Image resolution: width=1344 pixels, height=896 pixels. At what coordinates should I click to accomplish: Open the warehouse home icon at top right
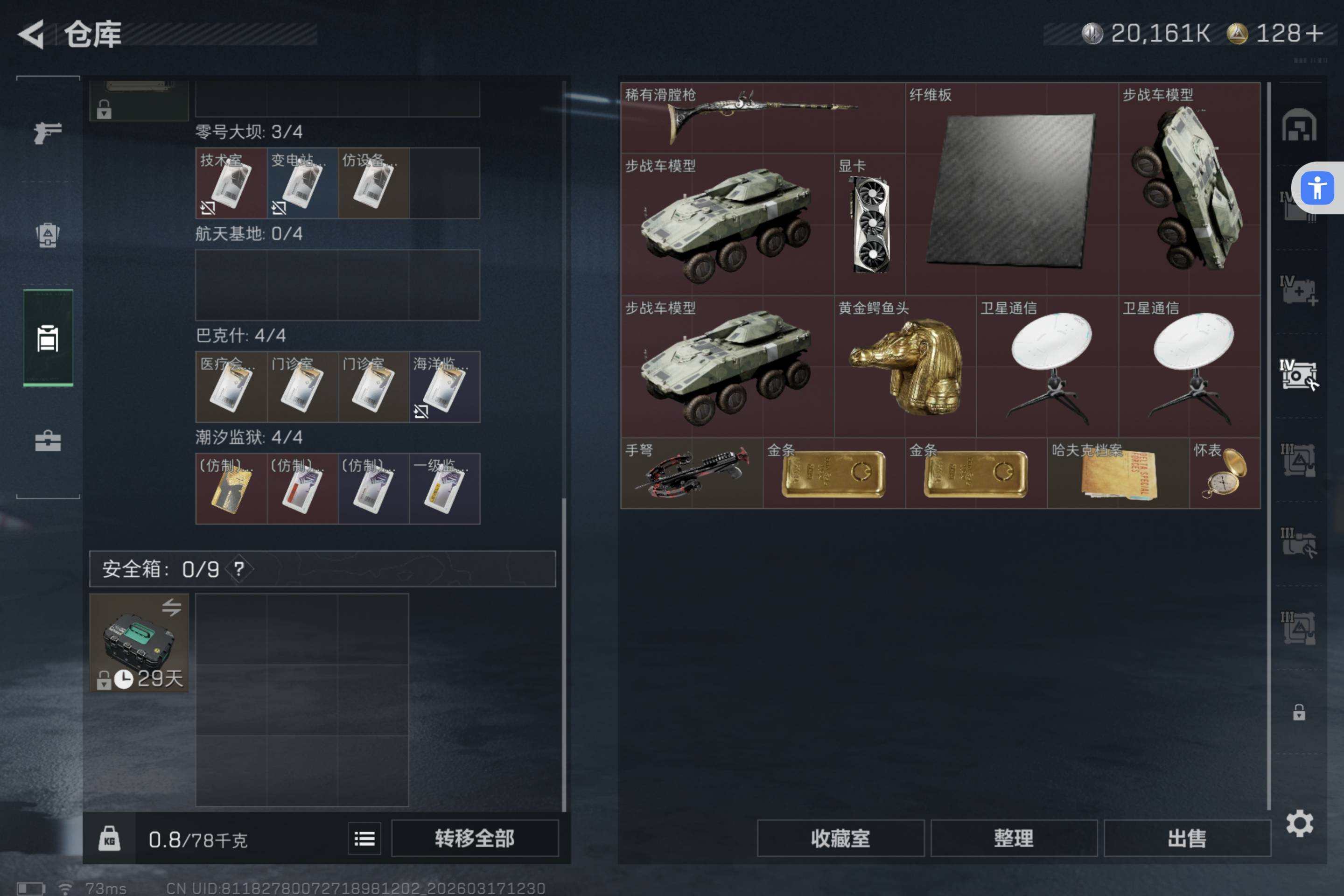coord(1299,125)
